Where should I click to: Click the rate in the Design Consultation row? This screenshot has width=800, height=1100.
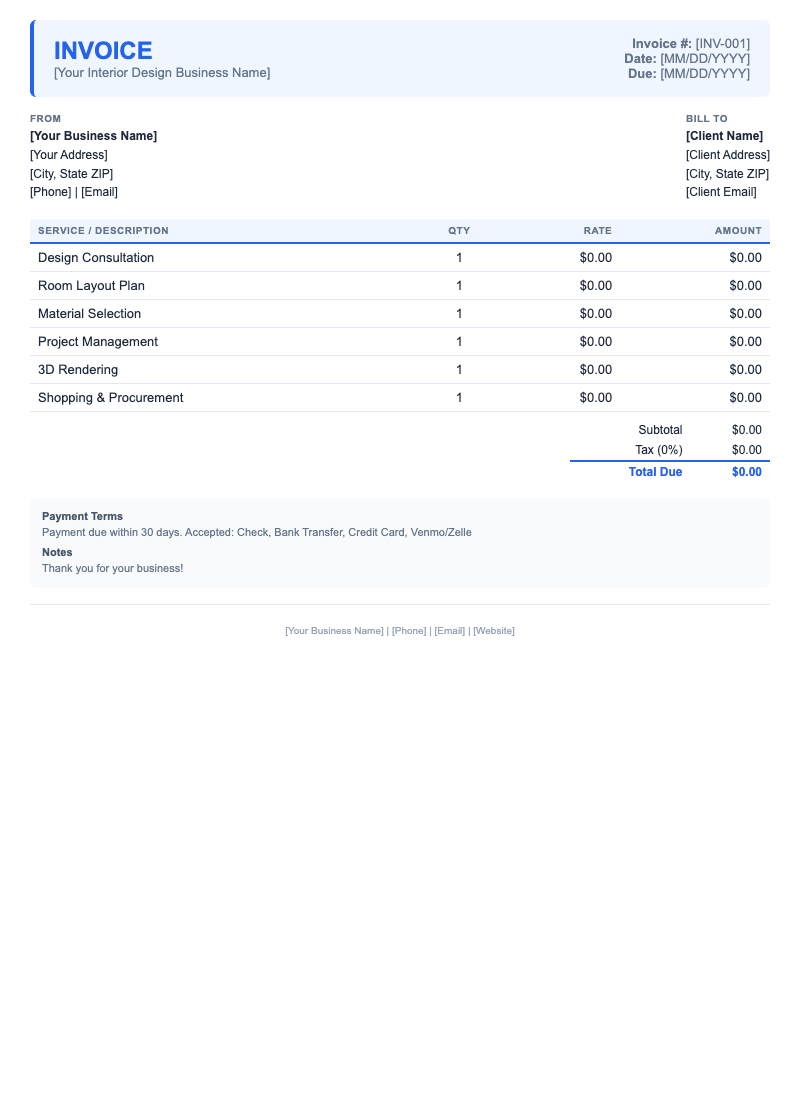[596, 258]
